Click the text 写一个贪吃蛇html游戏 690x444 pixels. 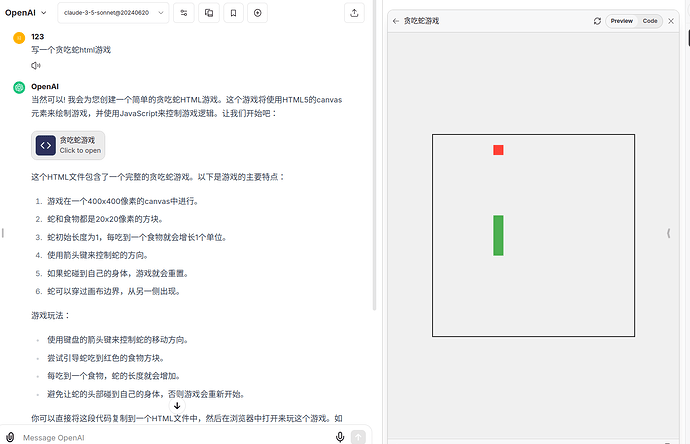pyautogui.click(x=71, y=50)
